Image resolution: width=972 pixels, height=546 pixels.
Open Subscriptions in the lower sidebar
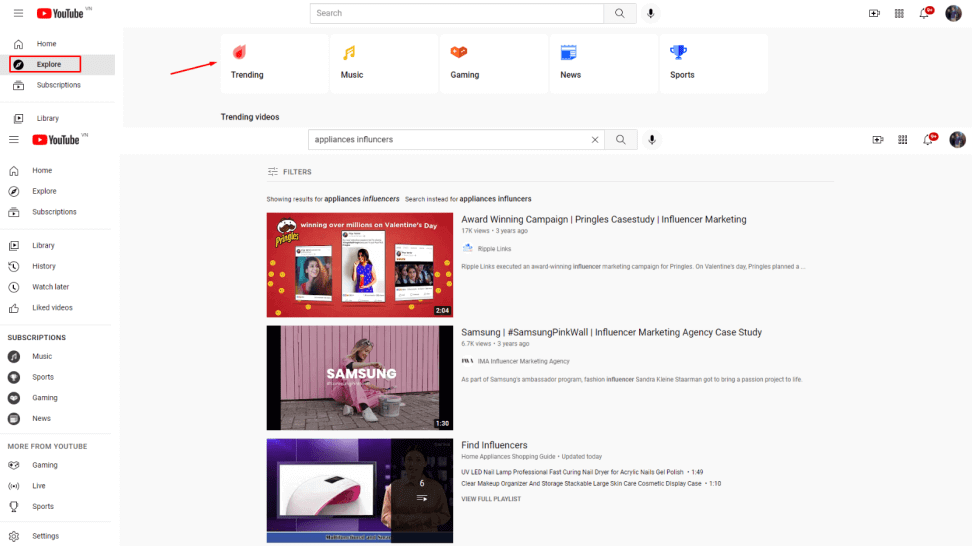point(56,212)
